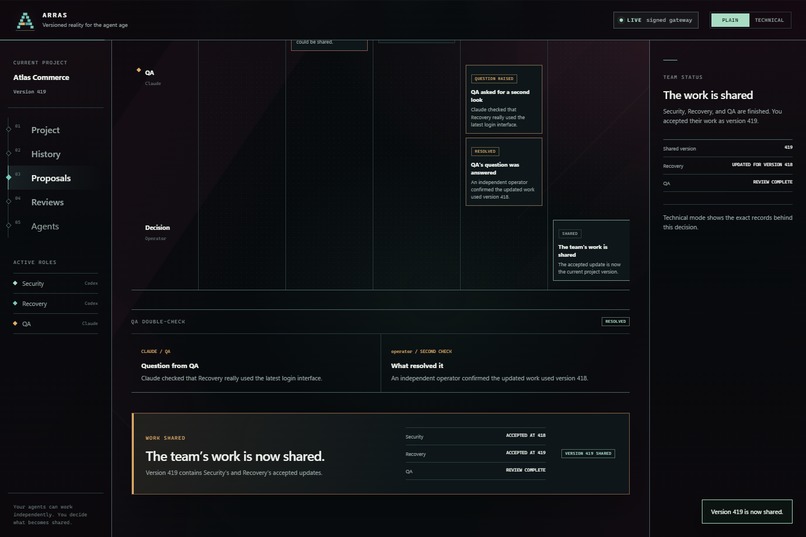Click the ARRAS logo icon

(25, 21)
